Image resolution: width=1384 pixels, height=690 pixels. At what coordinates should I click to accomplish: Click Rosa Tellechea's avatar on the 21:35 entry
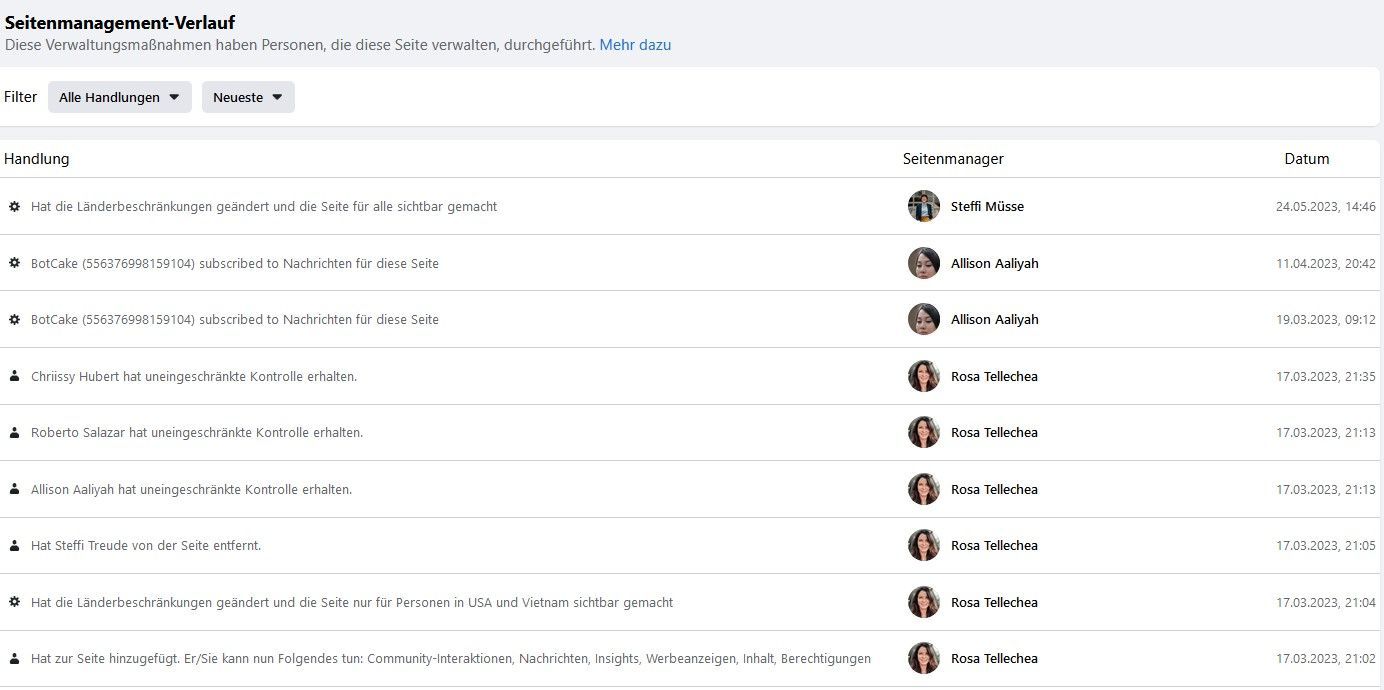coord(923,376)
